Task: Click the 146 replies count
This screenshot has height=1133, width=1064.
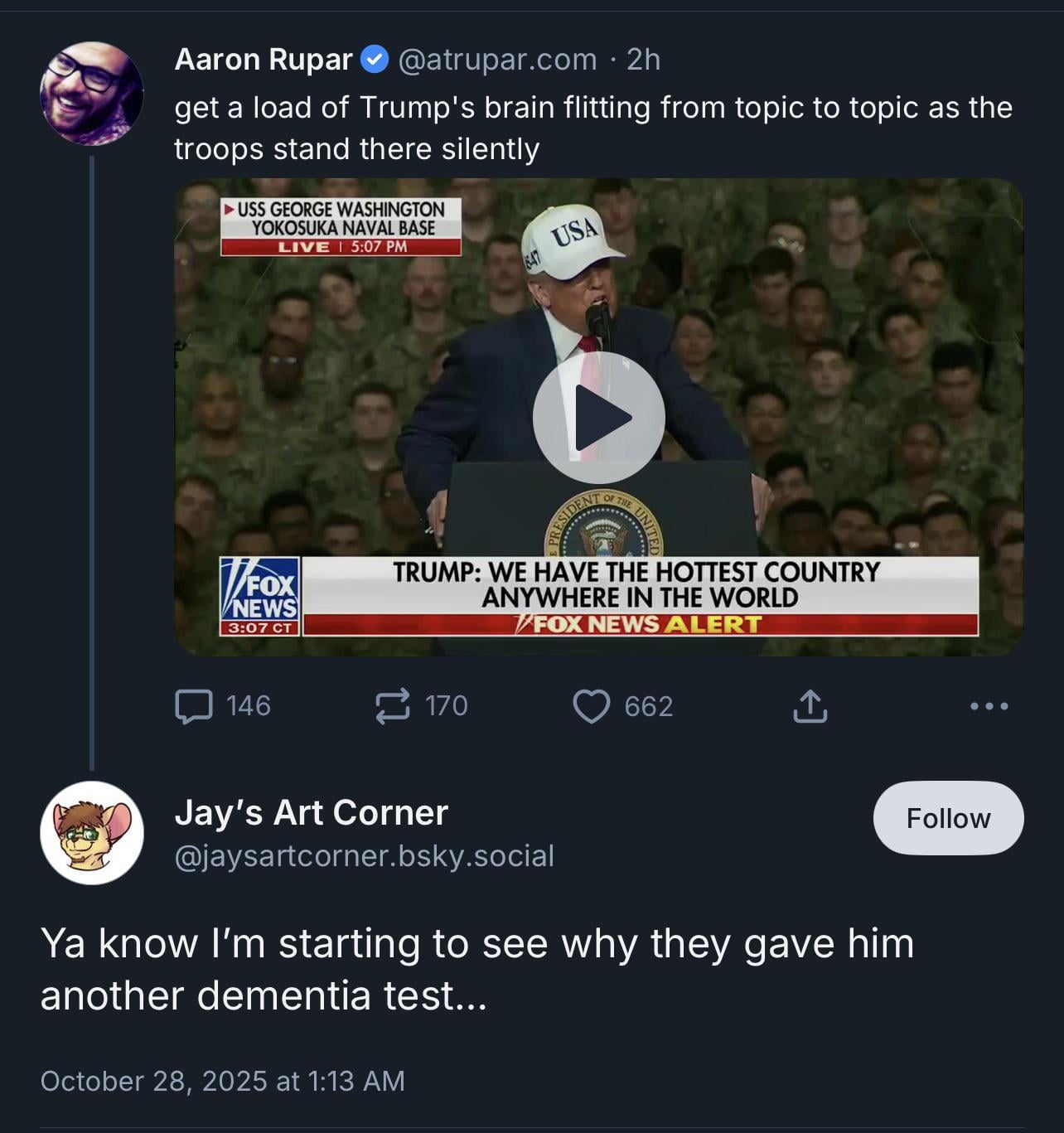Action: pyautogui.click(x=248, y=706)
